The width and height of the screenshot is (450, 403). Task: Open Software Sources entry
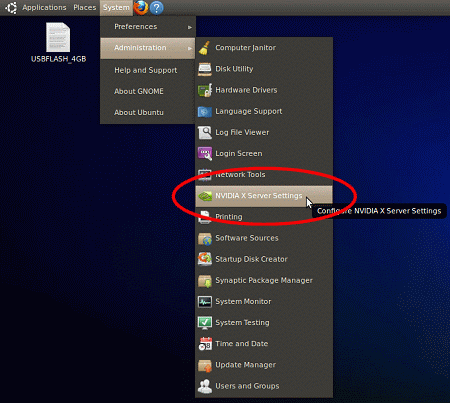click(264, 238)
